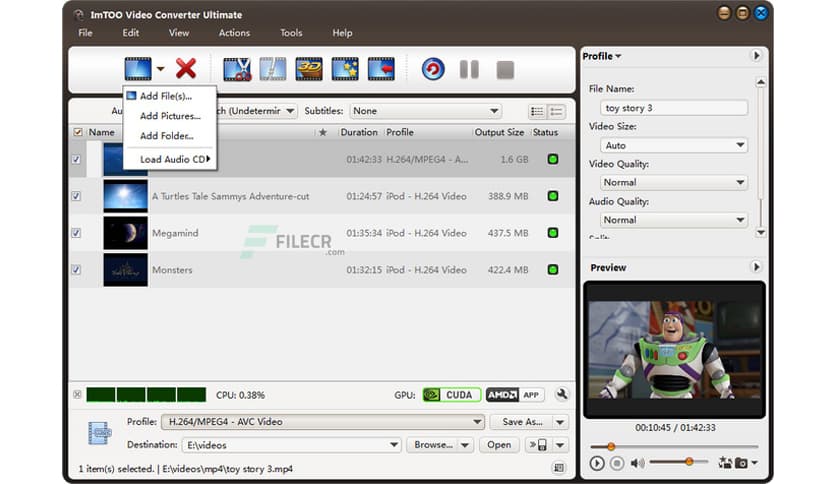
Task: Toggle AMD APP GPU acceleration
Action: pyautogui.click(x=515, y=395)
